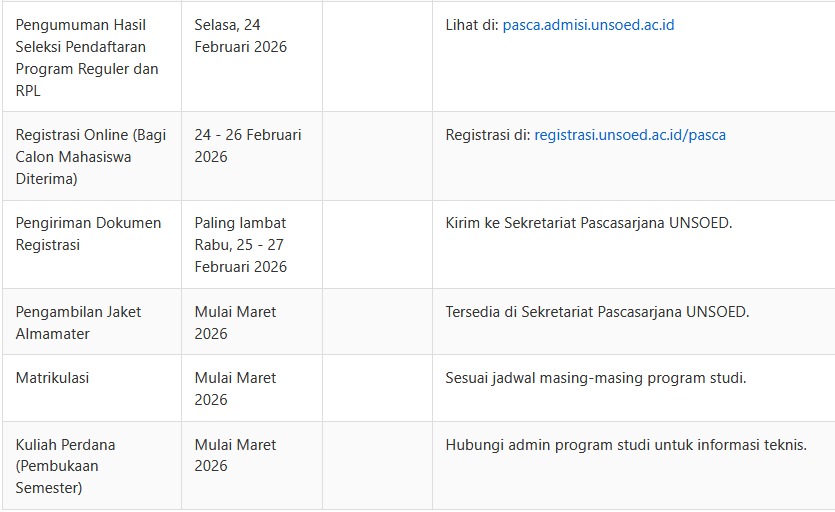Image resolution: width=835 pixels, height=512 pixels.
Task: Open the pasca.admisi.unsoed.ac.id link
Action: click(x=588, y=25)
